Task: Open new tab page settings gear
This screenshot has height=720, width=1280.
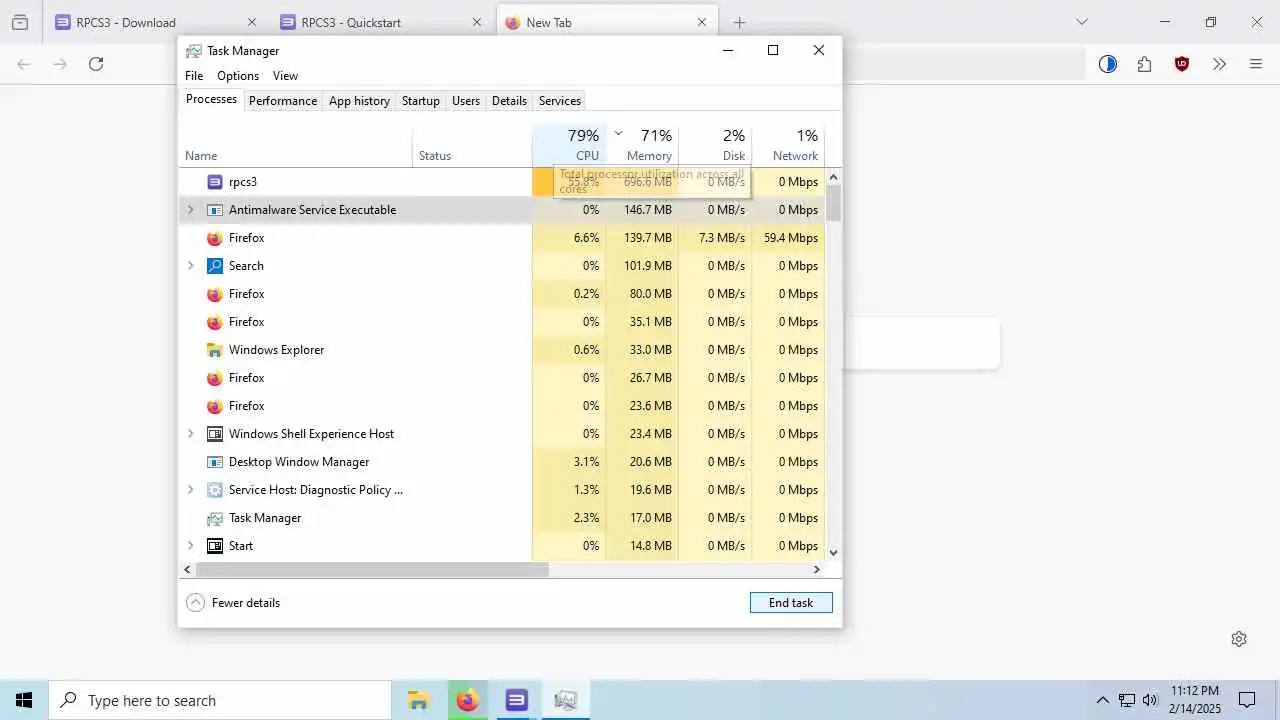Action: pyautogui.click(x=1239, y=639)
